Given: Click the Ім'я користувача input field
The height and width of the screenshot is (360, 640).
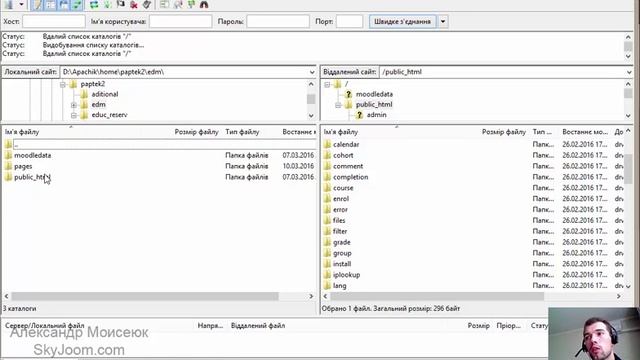Looking at the screenshot, I should [180, 21].
